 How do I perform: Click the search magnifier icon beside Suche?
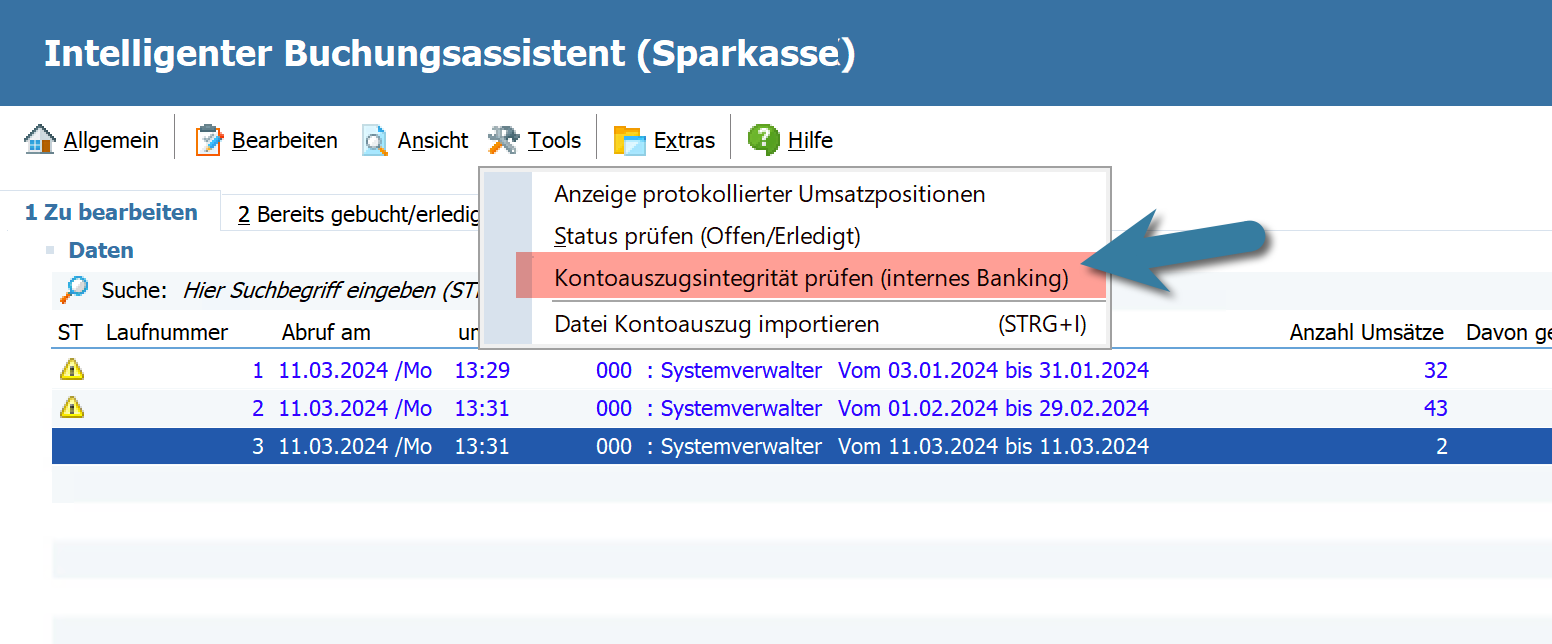[73, 291]
